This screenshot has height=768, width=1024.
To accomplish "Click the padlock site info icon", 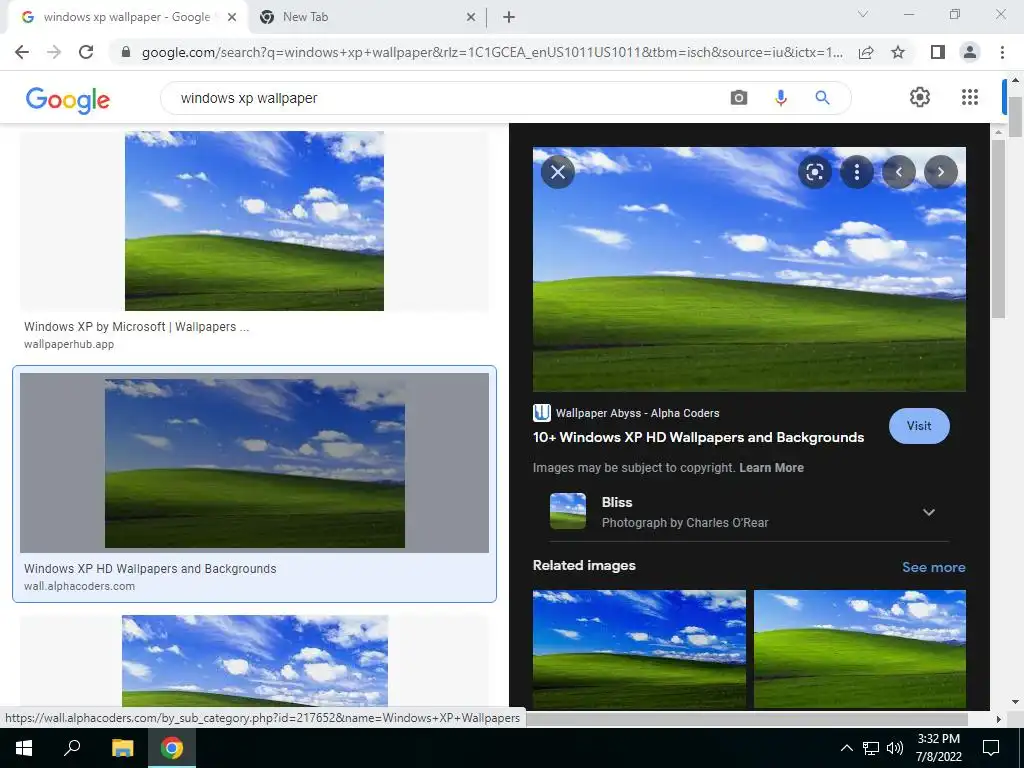I will [126, 52].
